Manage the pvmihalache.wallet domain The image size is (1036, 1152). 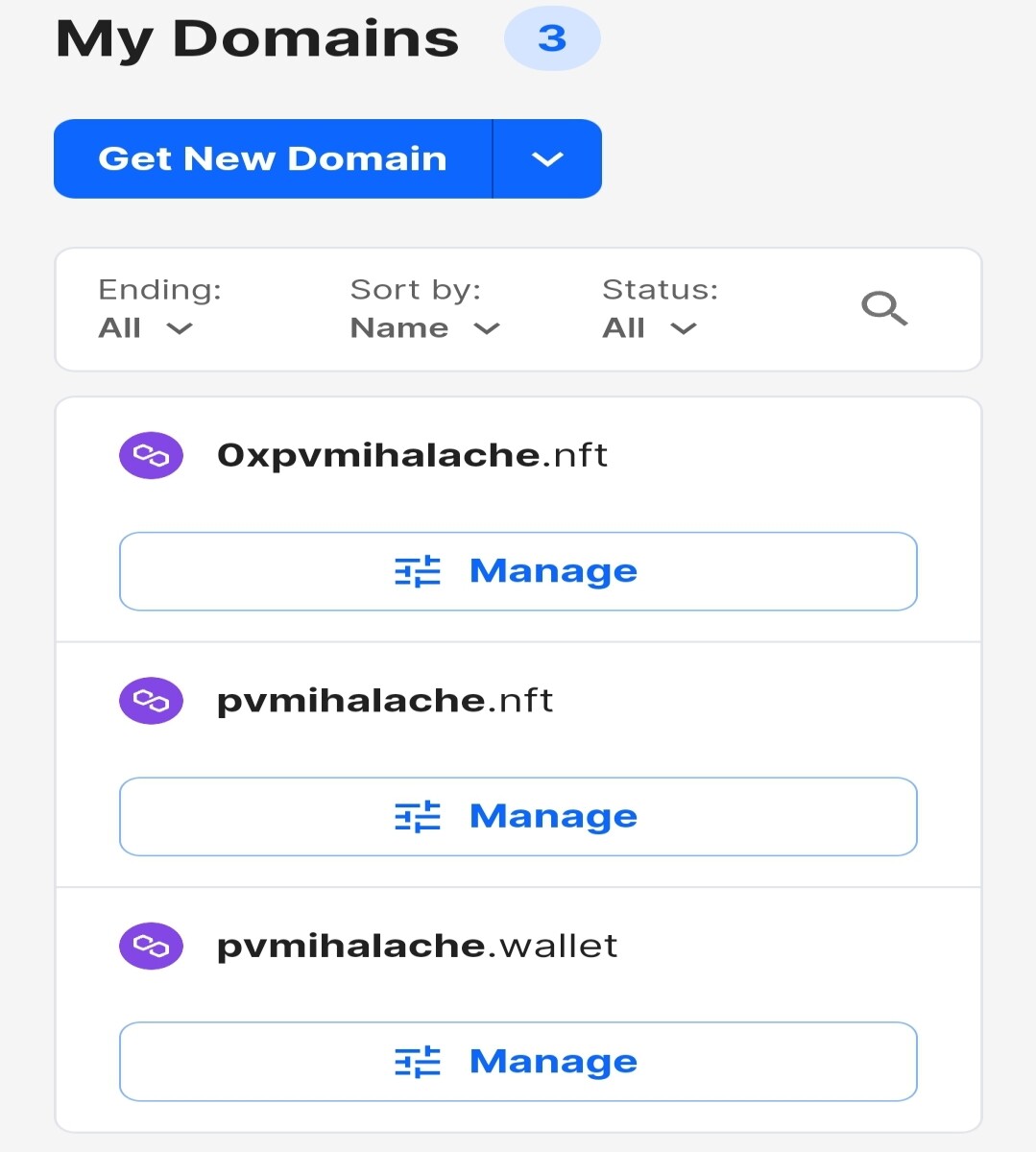[518, 1062]
